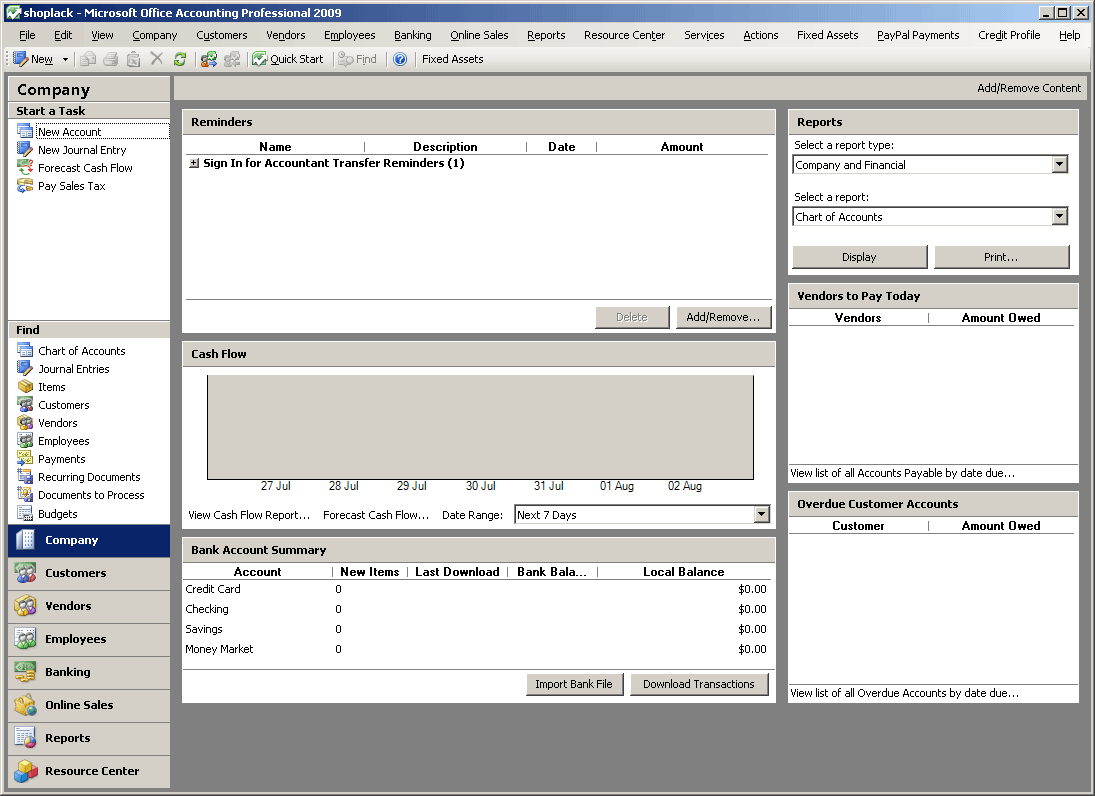Sort bank summary by Local Balance column
Image resolution: width=1095 pixels, height=796 pixels.
[684, 572]
